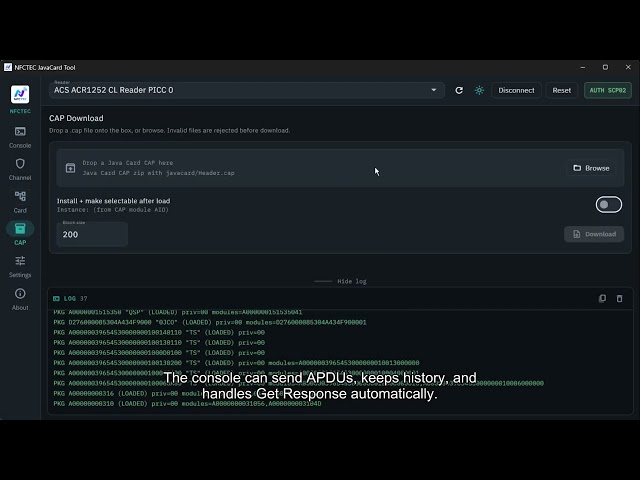
Task: Minimize the NFCTEC JavaCard Tool window
Action: 583,67
